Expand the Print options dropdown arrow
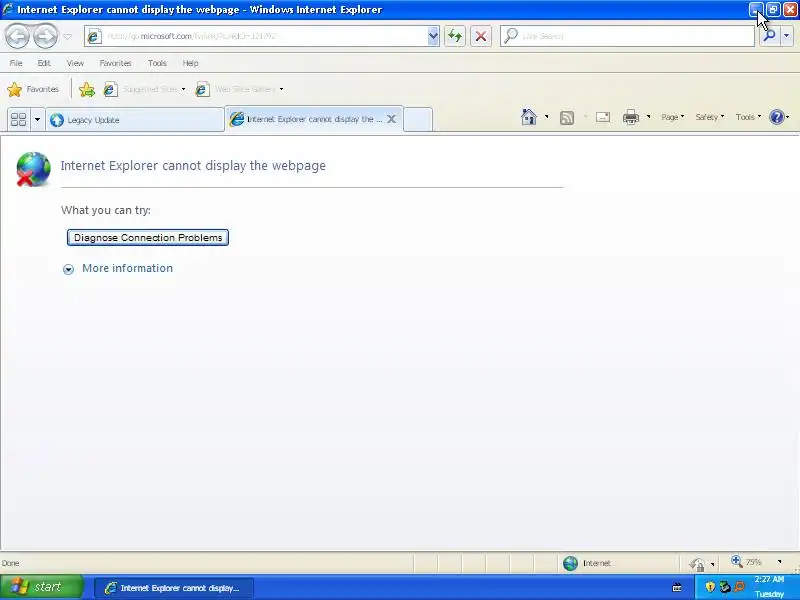Viewport: 800px width, 600px height. (648, 117)
